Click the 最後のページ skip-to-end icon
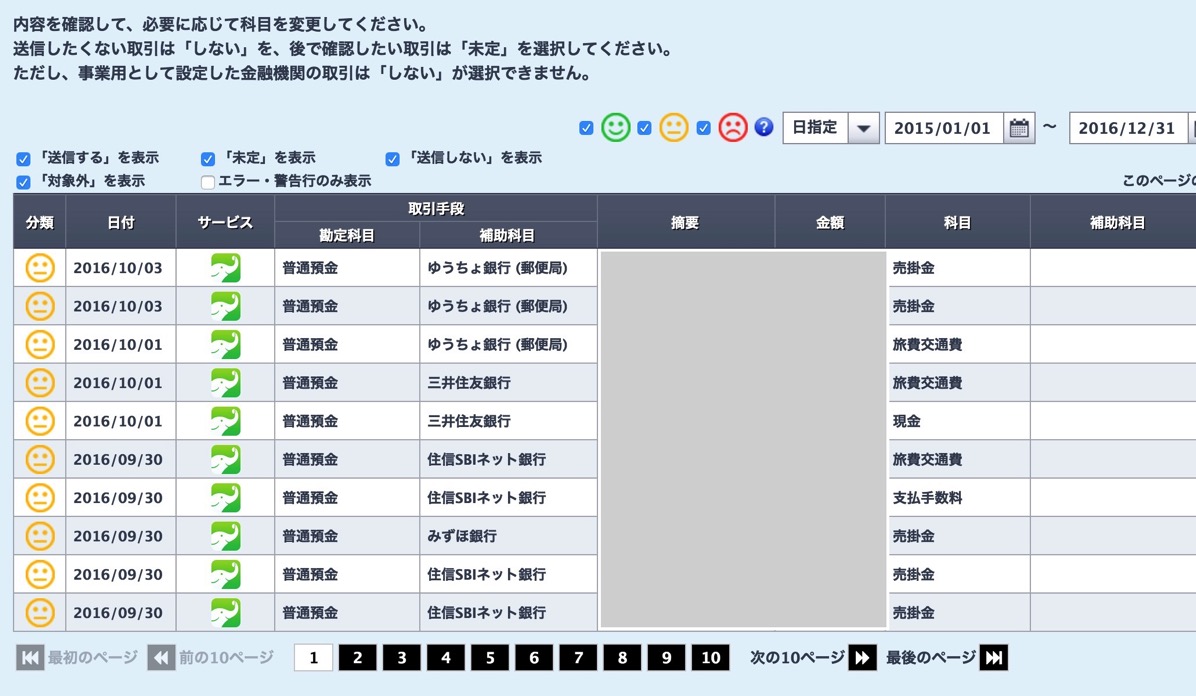Screen dimensions: 1196x696 pos(994,658)
